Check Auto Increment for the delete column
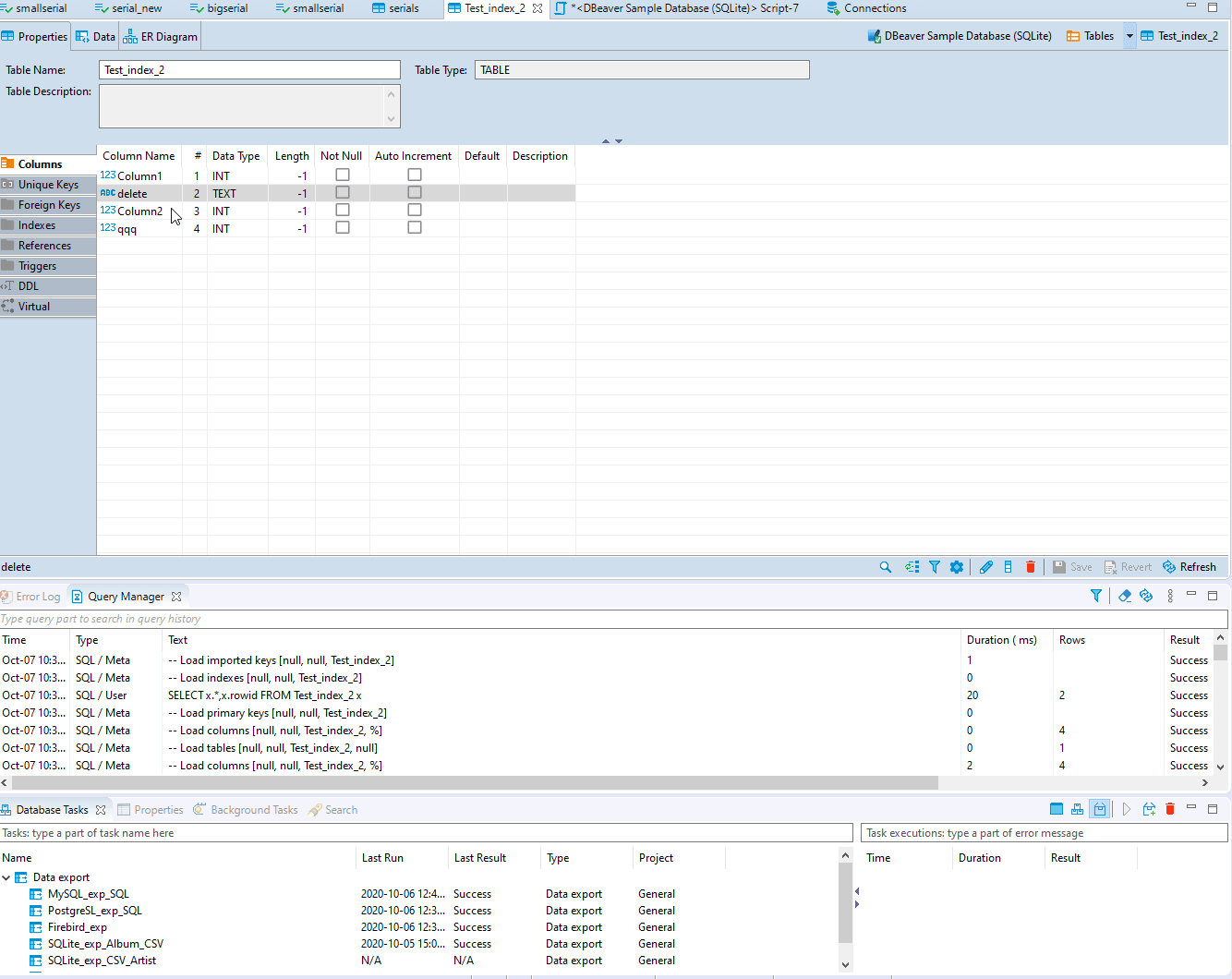Image resolution: width=1232 pixels, height=979 pixels. pyautogui.click(x=414, y=191)
